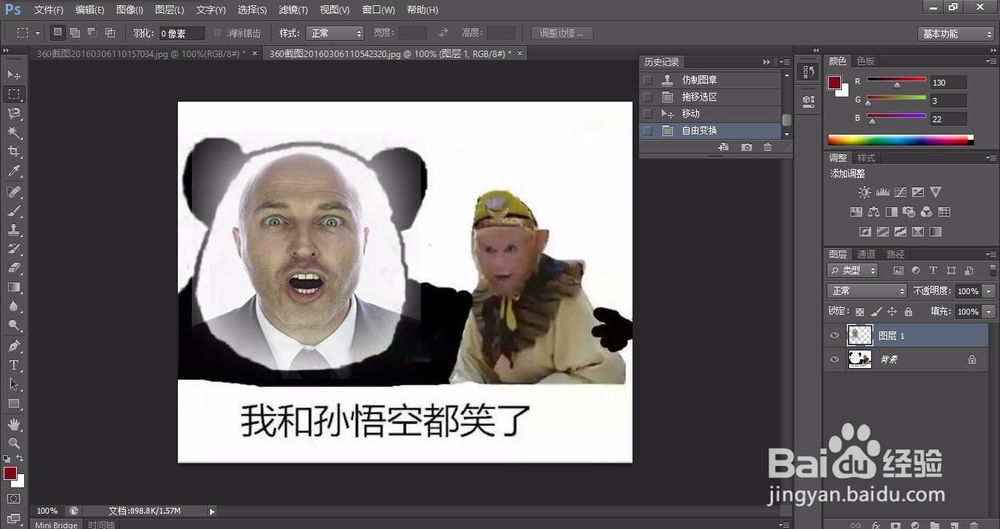This screenshot has height=529, width=1000.
Task: Set history brush source at 自由变换
Action: point(648,131)
